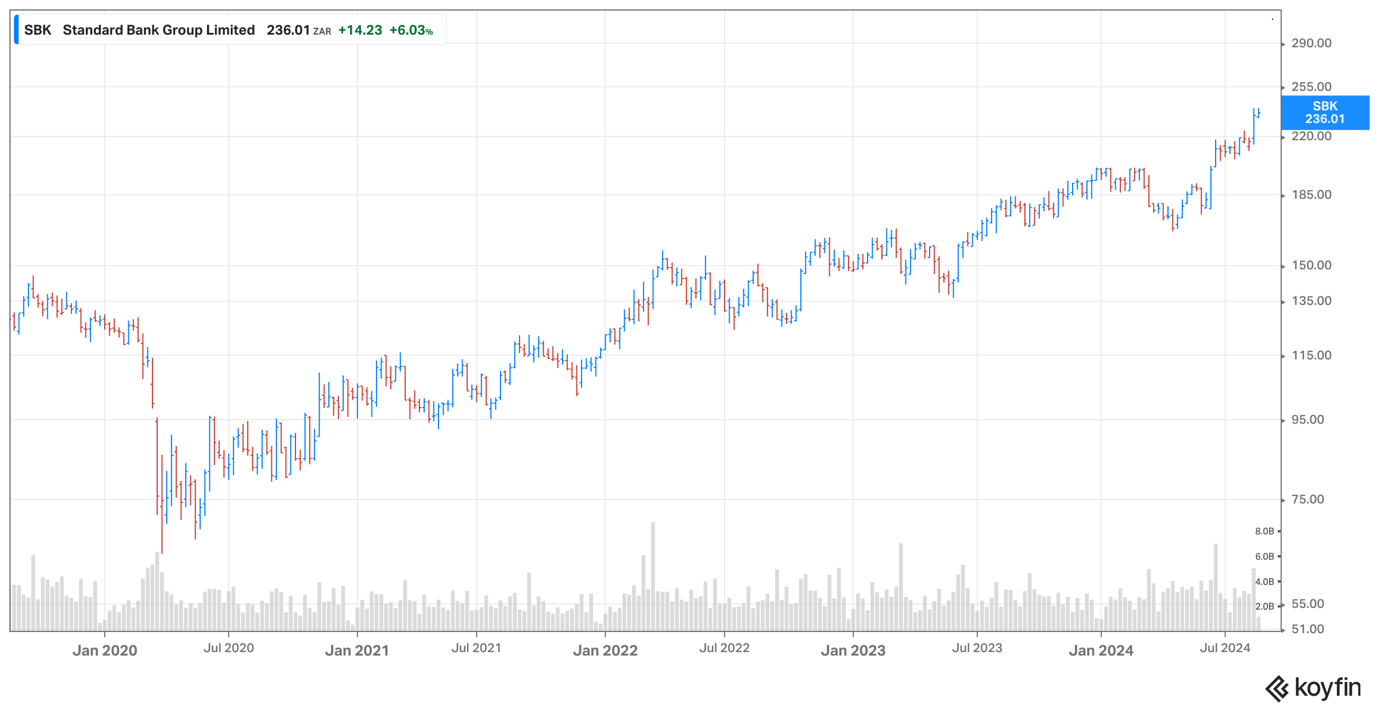Click the Jan 2023 date label
Image resolution: width=1379 pixels, height=712 pixels.
(x=853, y=650)
